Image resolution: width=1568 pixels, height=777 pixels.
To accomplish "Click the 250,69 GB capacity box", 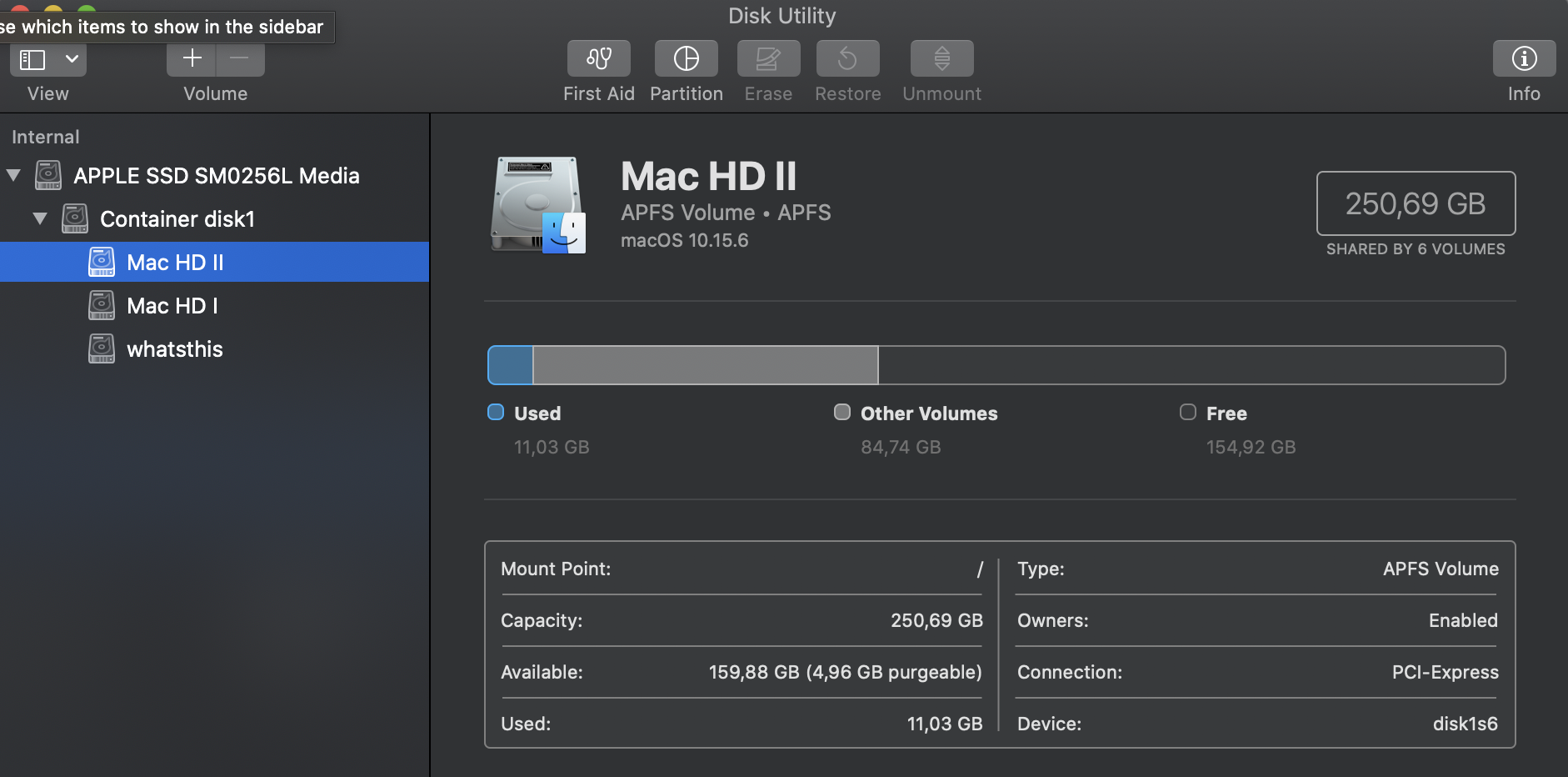I will (x=1416, y=203).
